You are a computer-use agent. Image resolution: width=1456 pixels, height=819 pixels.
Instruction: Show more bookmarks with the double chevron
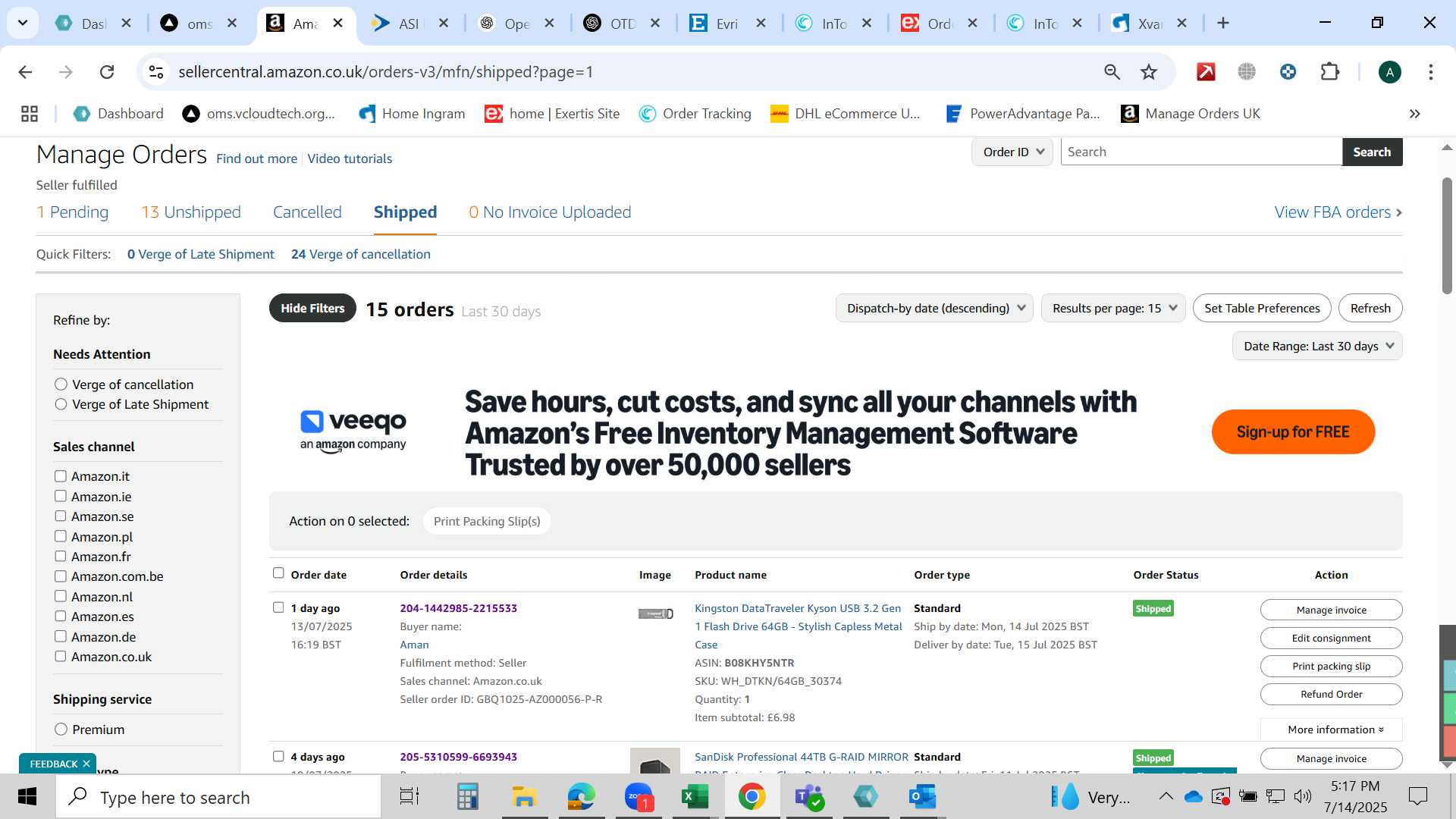(x=1414, y=114)
